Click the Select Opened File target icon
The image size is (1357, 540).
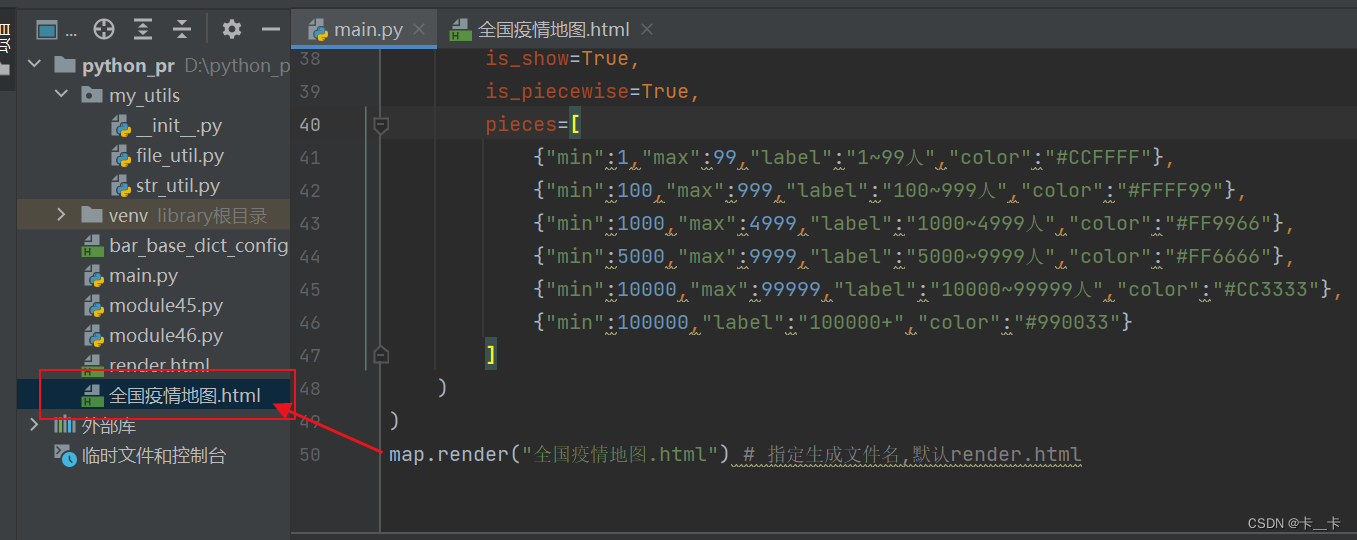(104, 29)
